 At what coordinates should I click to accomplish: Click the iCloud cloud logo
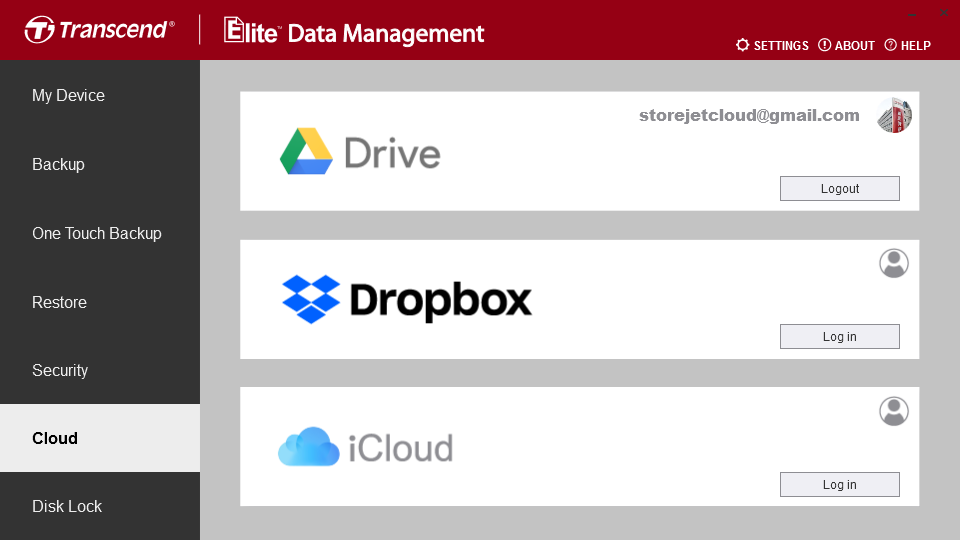(310, 447)
